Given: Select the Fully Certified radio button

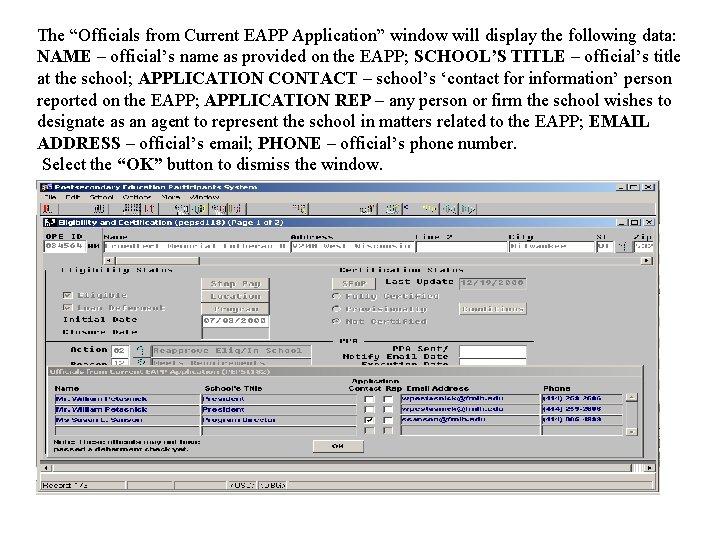Looking at the screenshot, I should point(337,296).
